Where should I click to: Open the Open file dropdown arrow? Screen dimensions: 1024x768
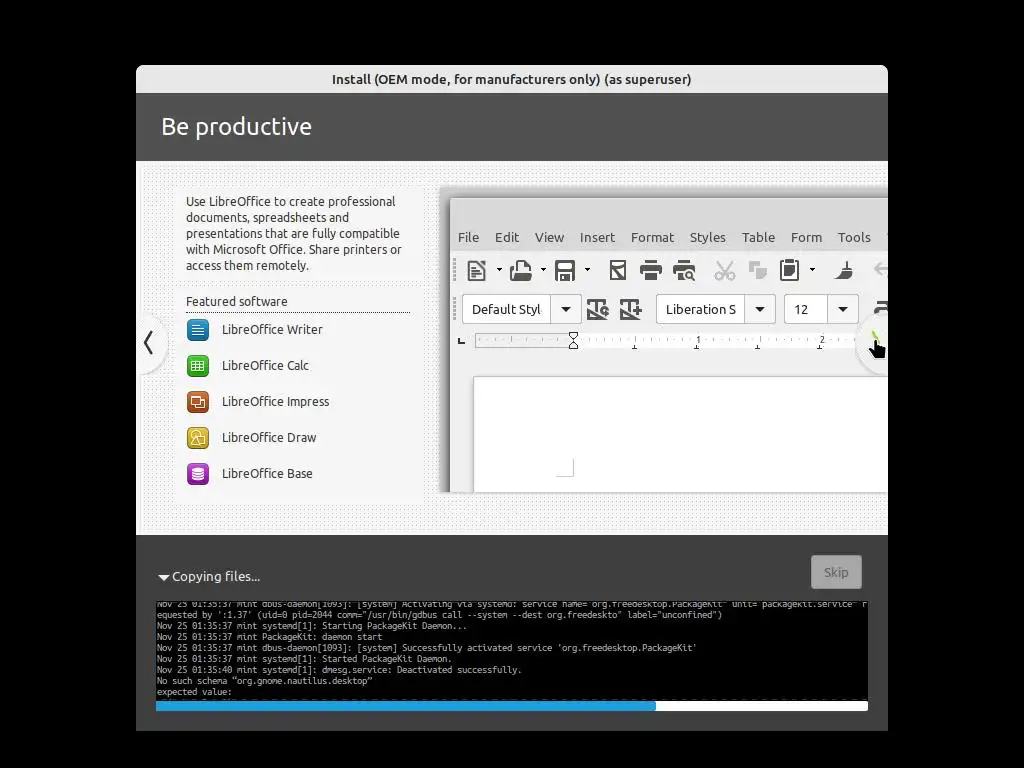click(x=543, y=270)
